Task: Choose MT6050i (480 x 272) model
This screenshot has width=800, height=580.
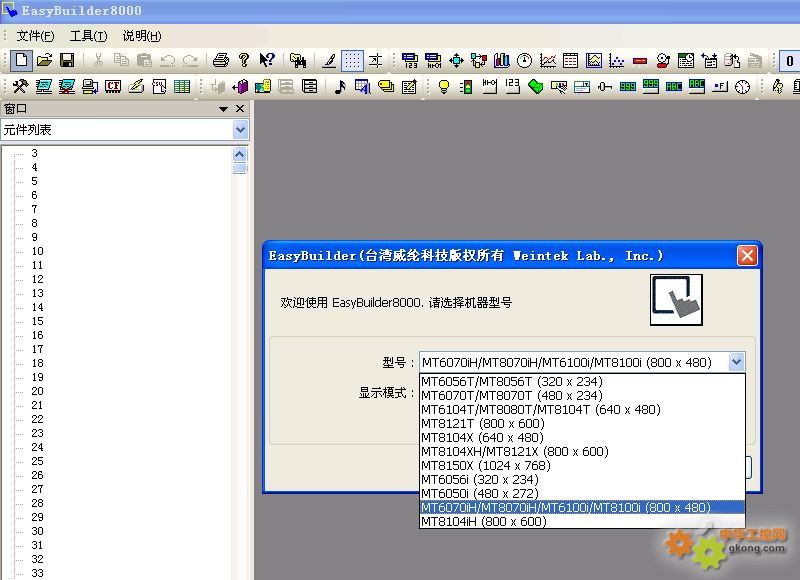Action: [582, 494]
